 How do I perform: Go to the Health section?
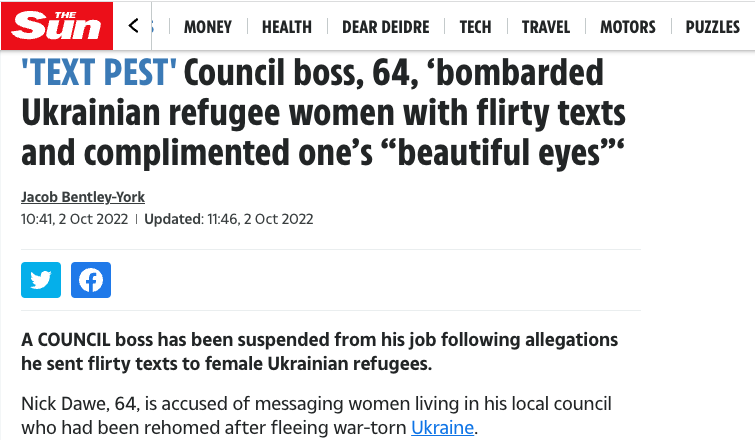[287, 27]
